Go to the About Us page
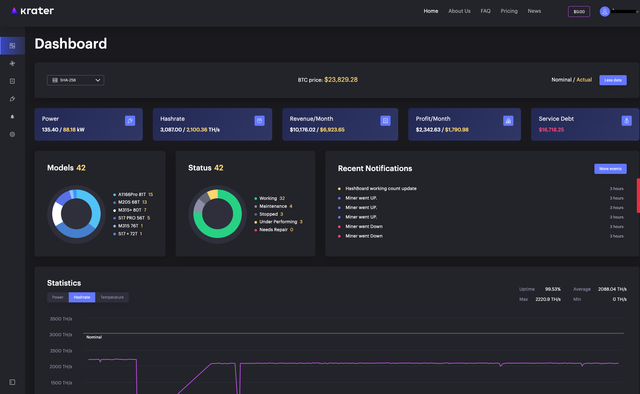Image resolution: width=640 pixels, height=394 pixels. pyautogui.click(x=459, y=11)
